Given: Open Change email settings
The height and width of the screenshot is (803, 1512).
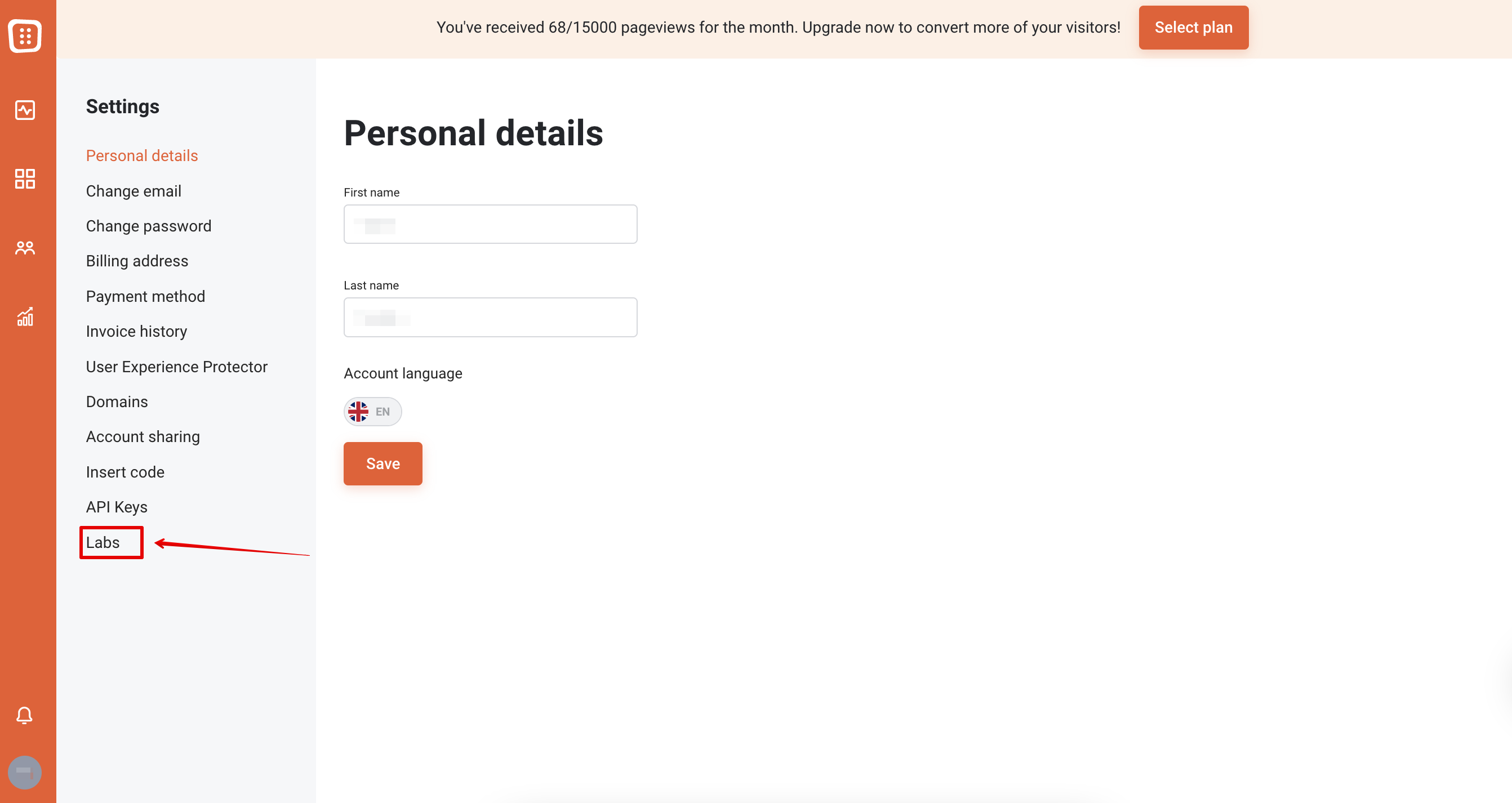Looking at the screenshot, I should point(134,191).
